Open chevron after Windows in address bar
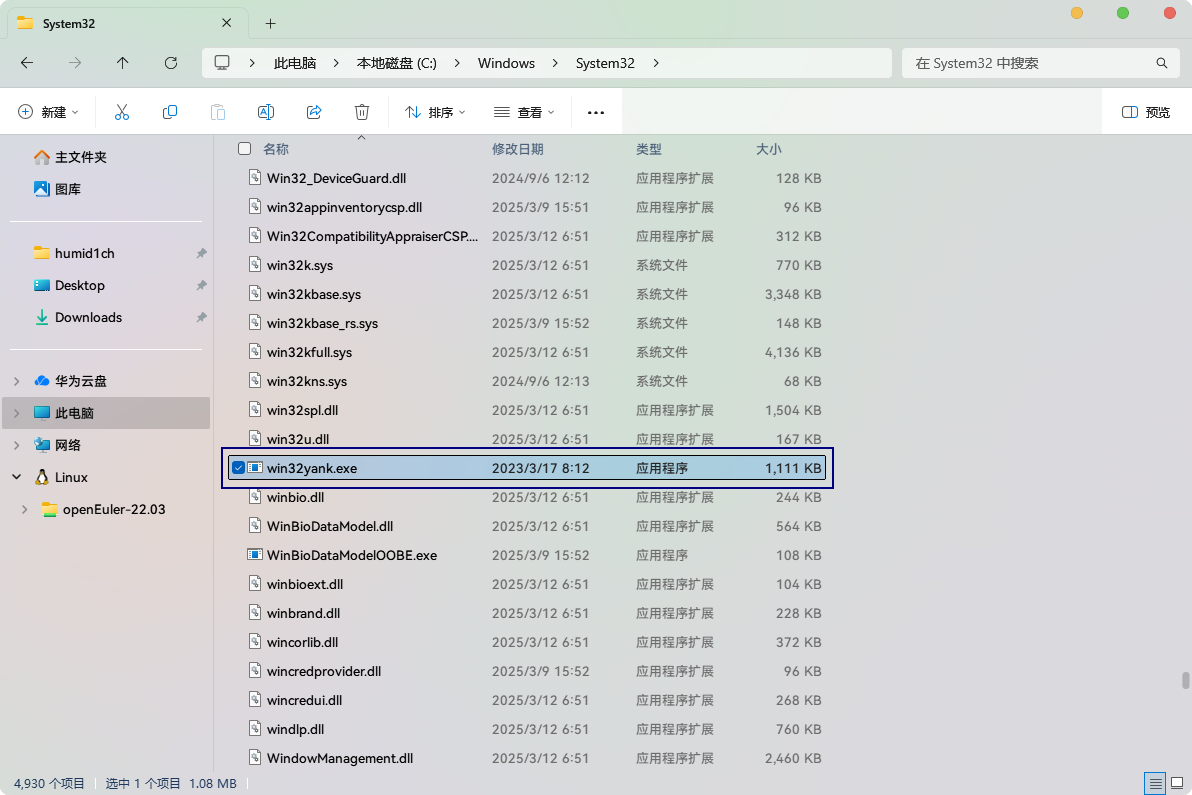 [555, 63]
